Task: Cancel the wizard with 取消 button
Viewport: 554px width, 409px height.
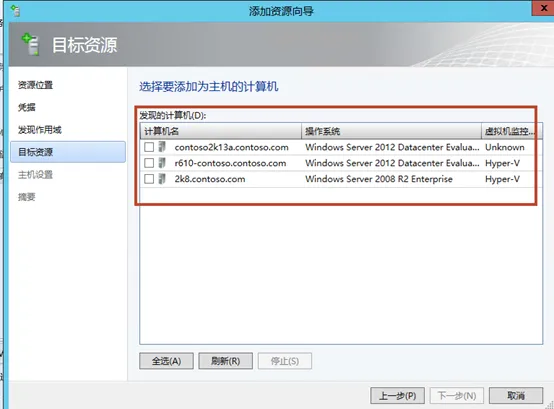Action: (516, 396)
